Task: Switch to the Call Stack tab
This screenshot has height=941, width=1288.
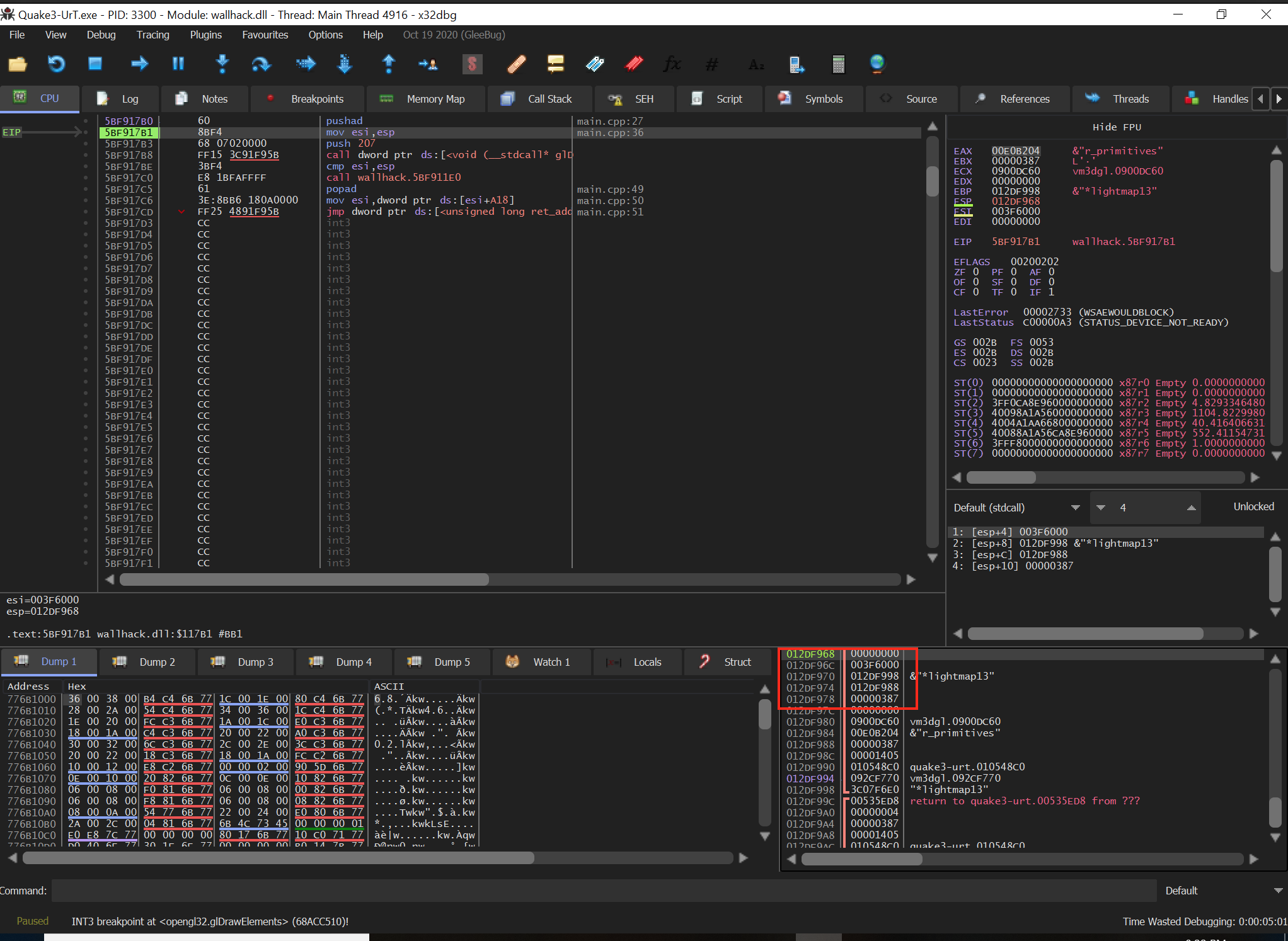Action: click(x=539, y=99)
